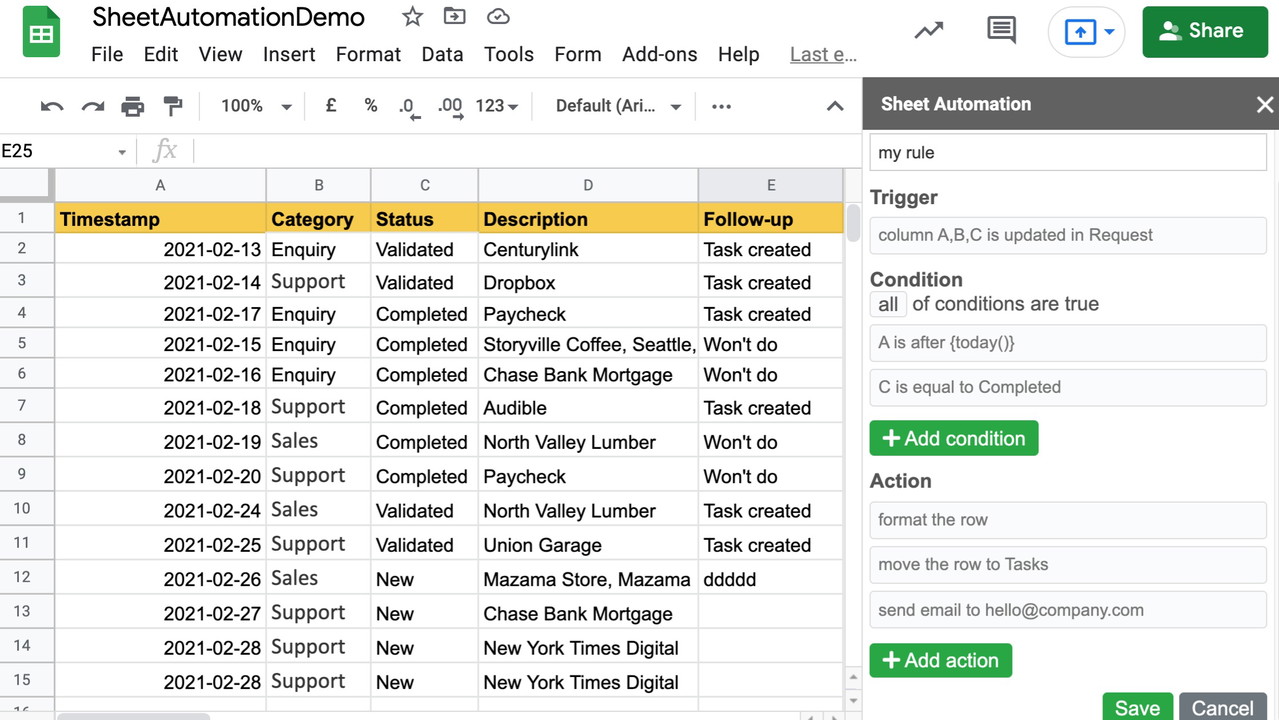Open the Data menu
Screen dimensions: 1279x720
point(442,54)
